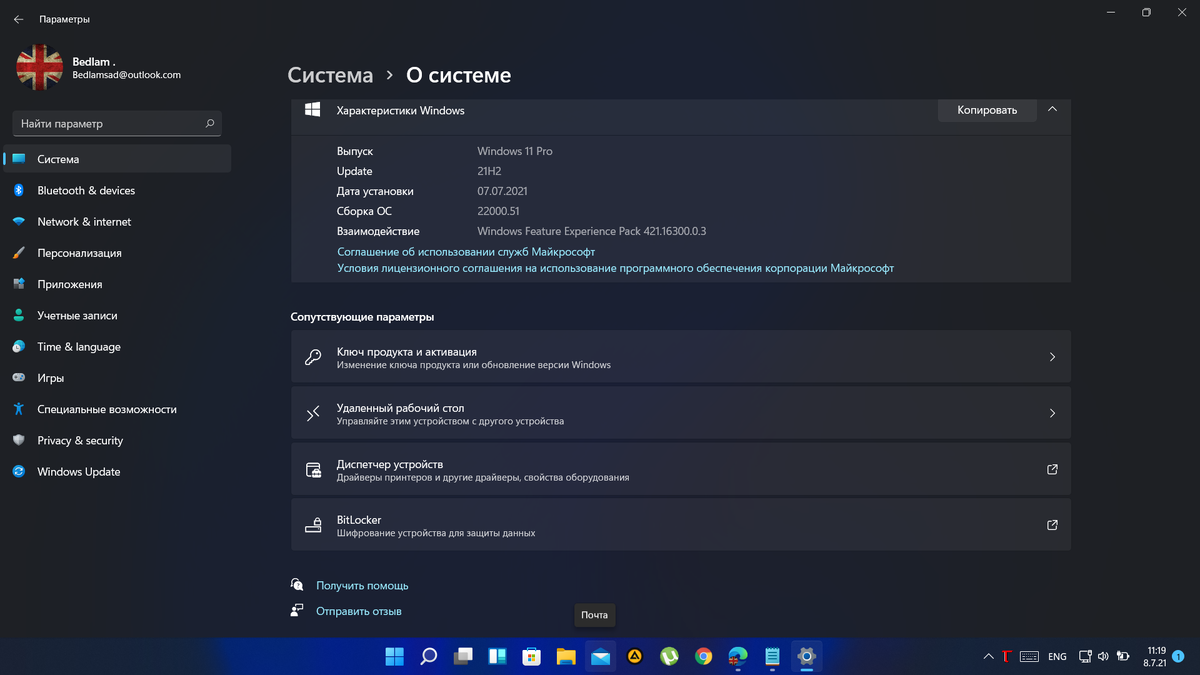The image size is (1200, 675).
Task: Collapse the Характеристики Windows section
Action: point(1052,110)
